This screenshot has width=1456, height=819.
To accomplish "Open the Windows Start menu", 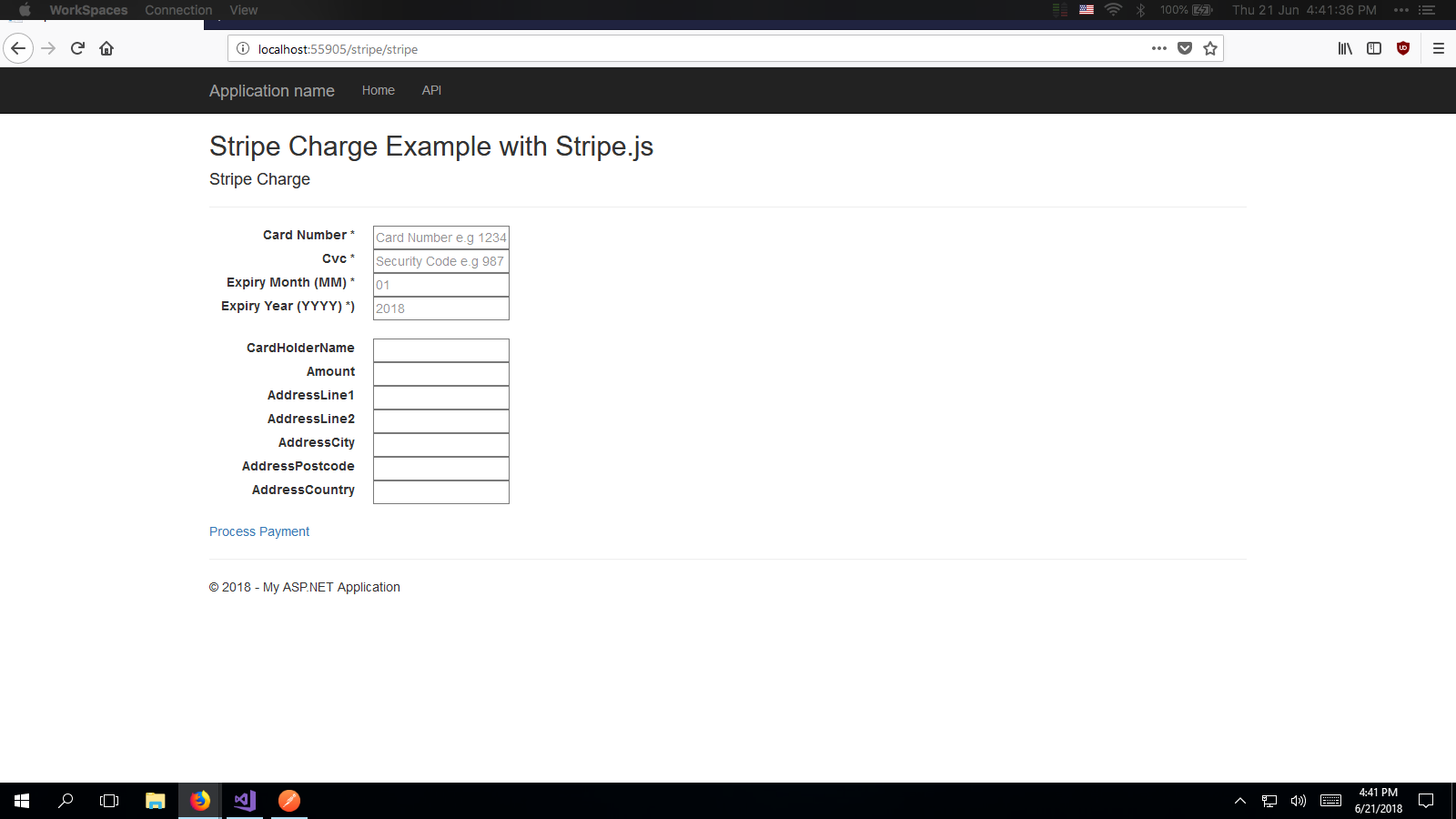I will click(19, 801).
